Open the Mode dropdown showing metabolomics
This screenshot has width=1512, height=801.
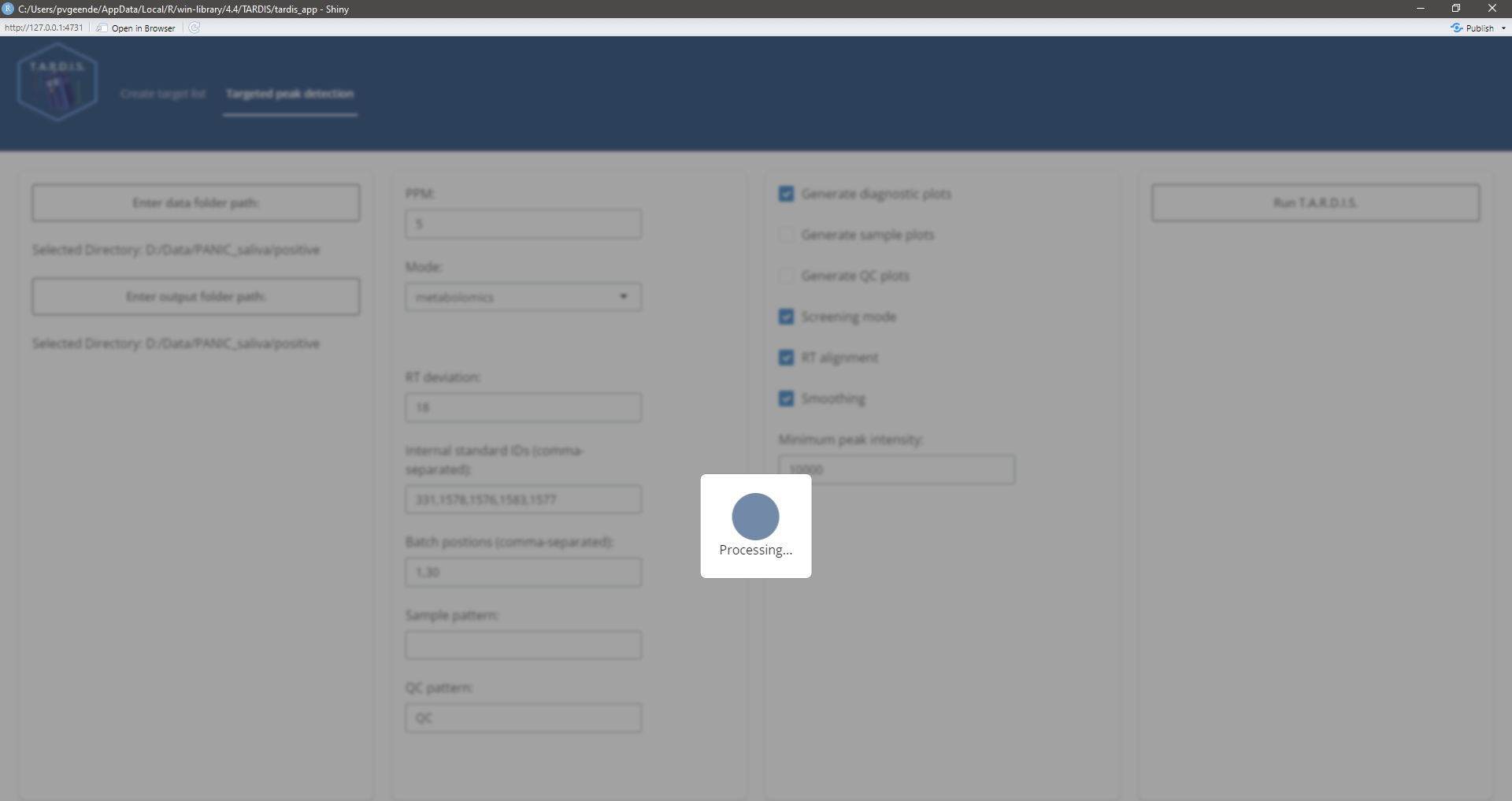point(523,297)
